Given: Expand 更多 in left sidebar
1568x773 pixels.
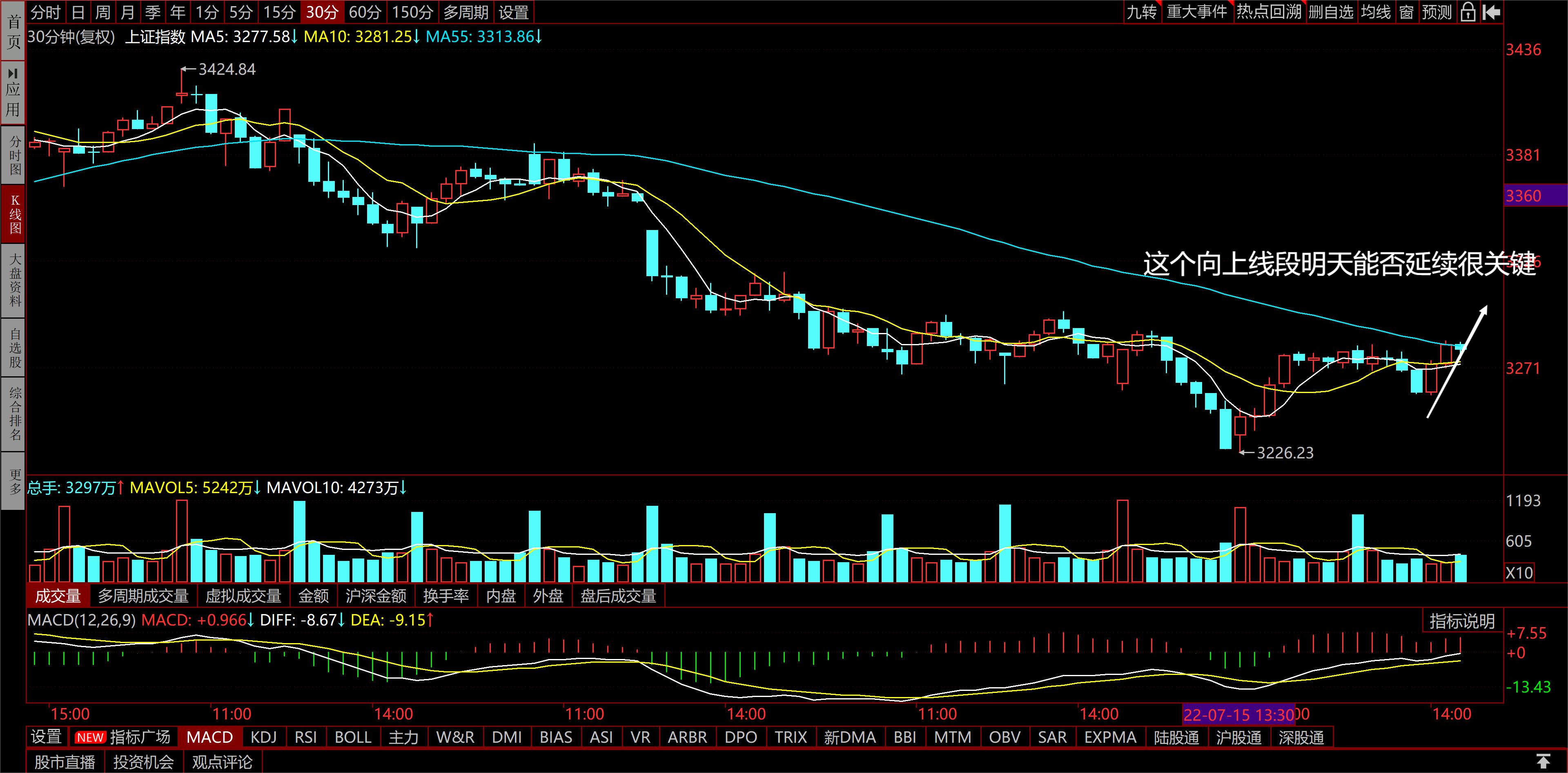Looking at the screenshot, I should (13, 481).
